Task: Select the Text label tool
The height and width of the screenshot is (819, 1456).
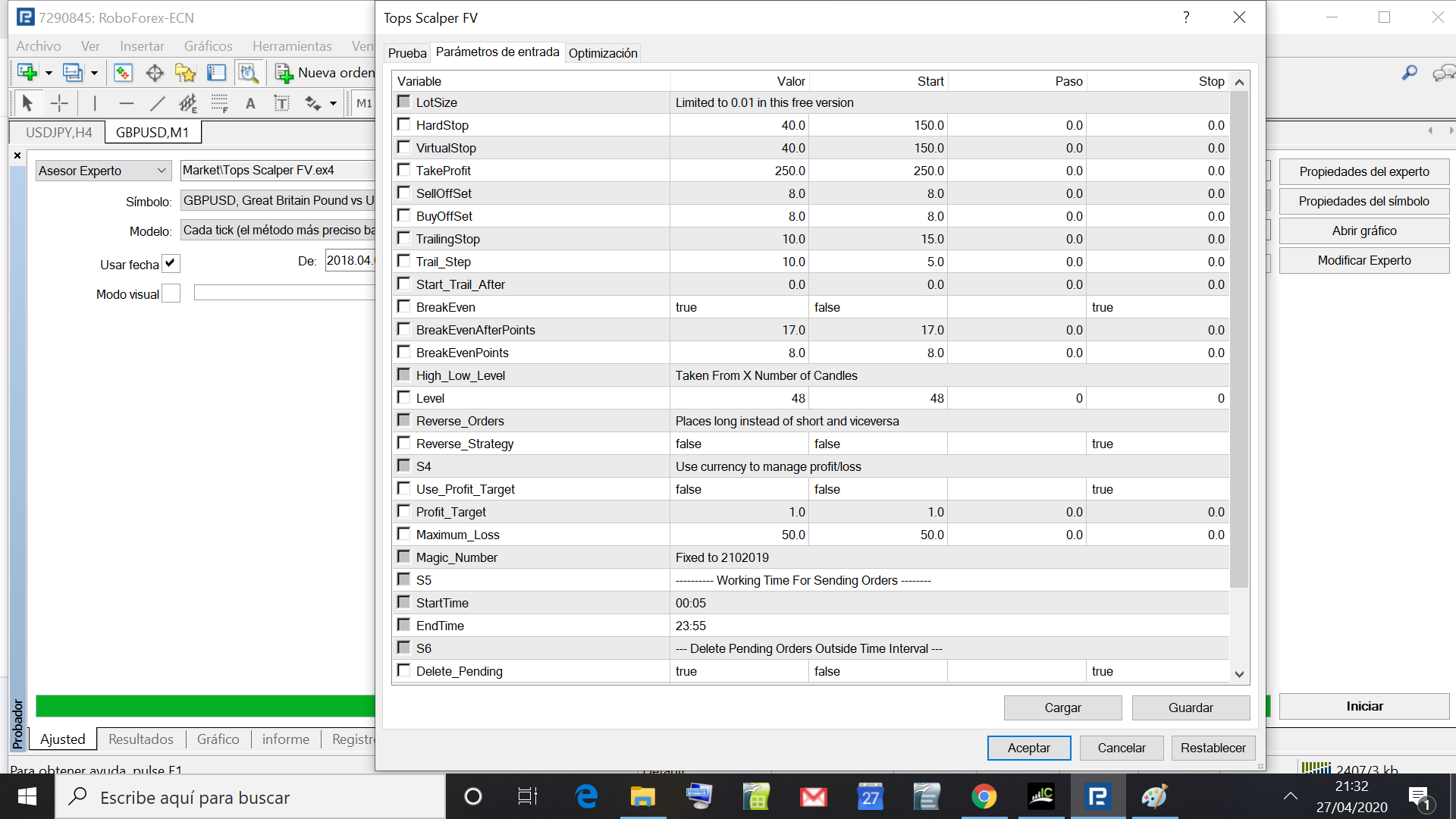Action: [x=281, y=103]
